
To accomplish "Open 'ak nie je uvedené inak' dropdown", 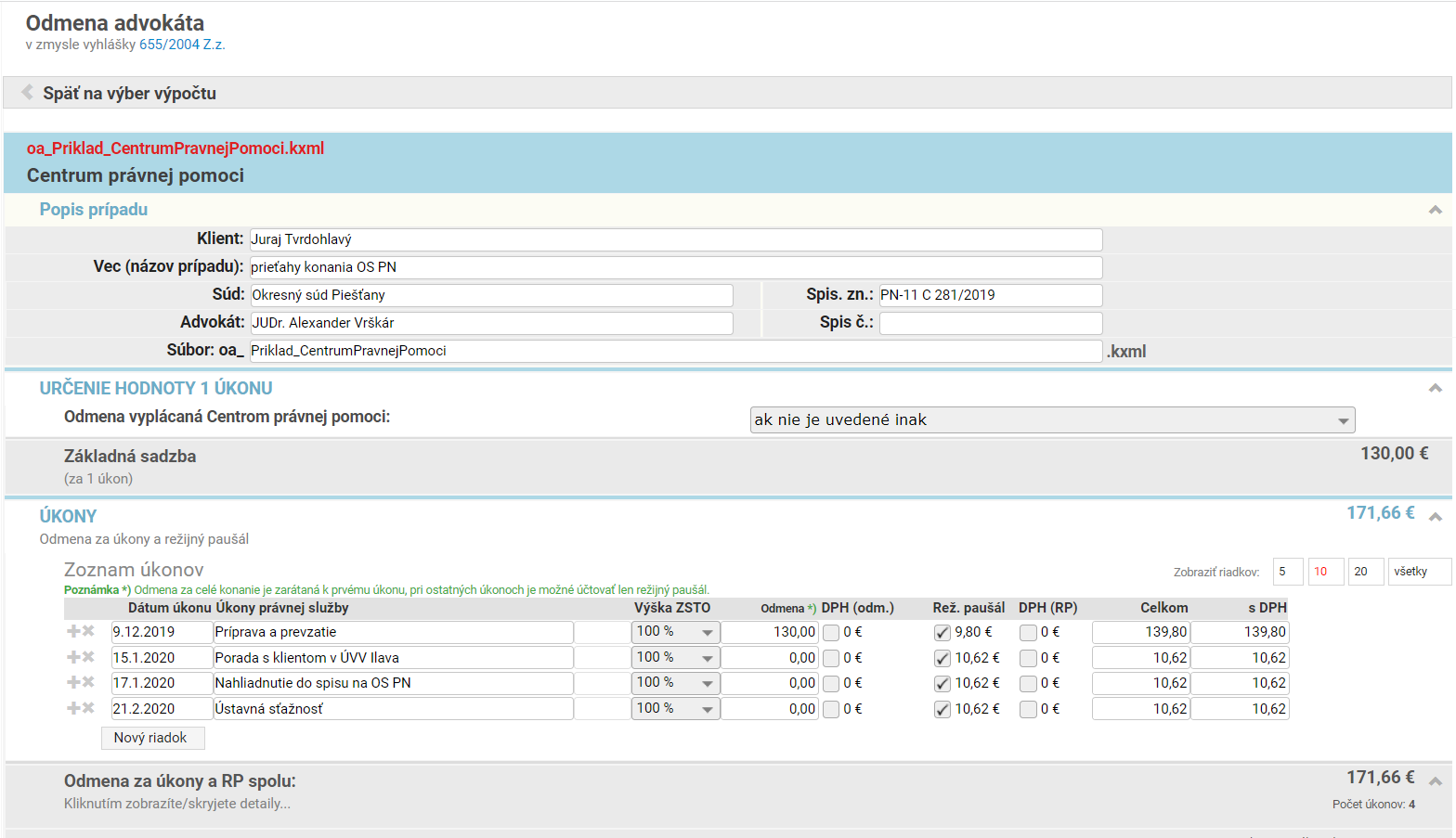I will (x=1051, y=420).
